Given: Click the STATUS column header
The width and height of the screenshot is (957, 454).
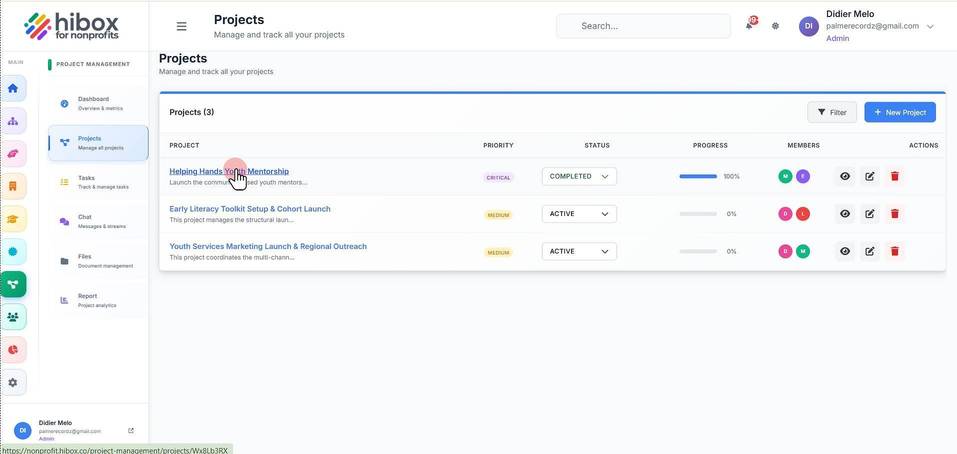Looking at the screenshot, I should point(597,145).
